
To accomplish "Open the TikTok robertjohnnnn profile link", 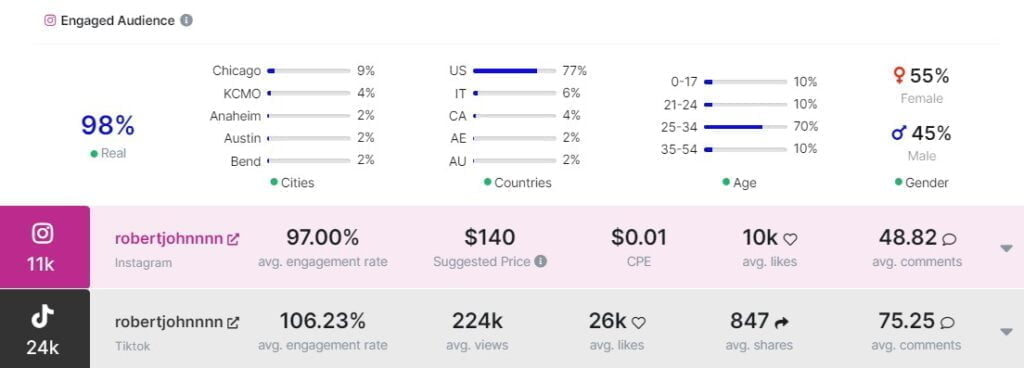I will [x=168, y=322].
